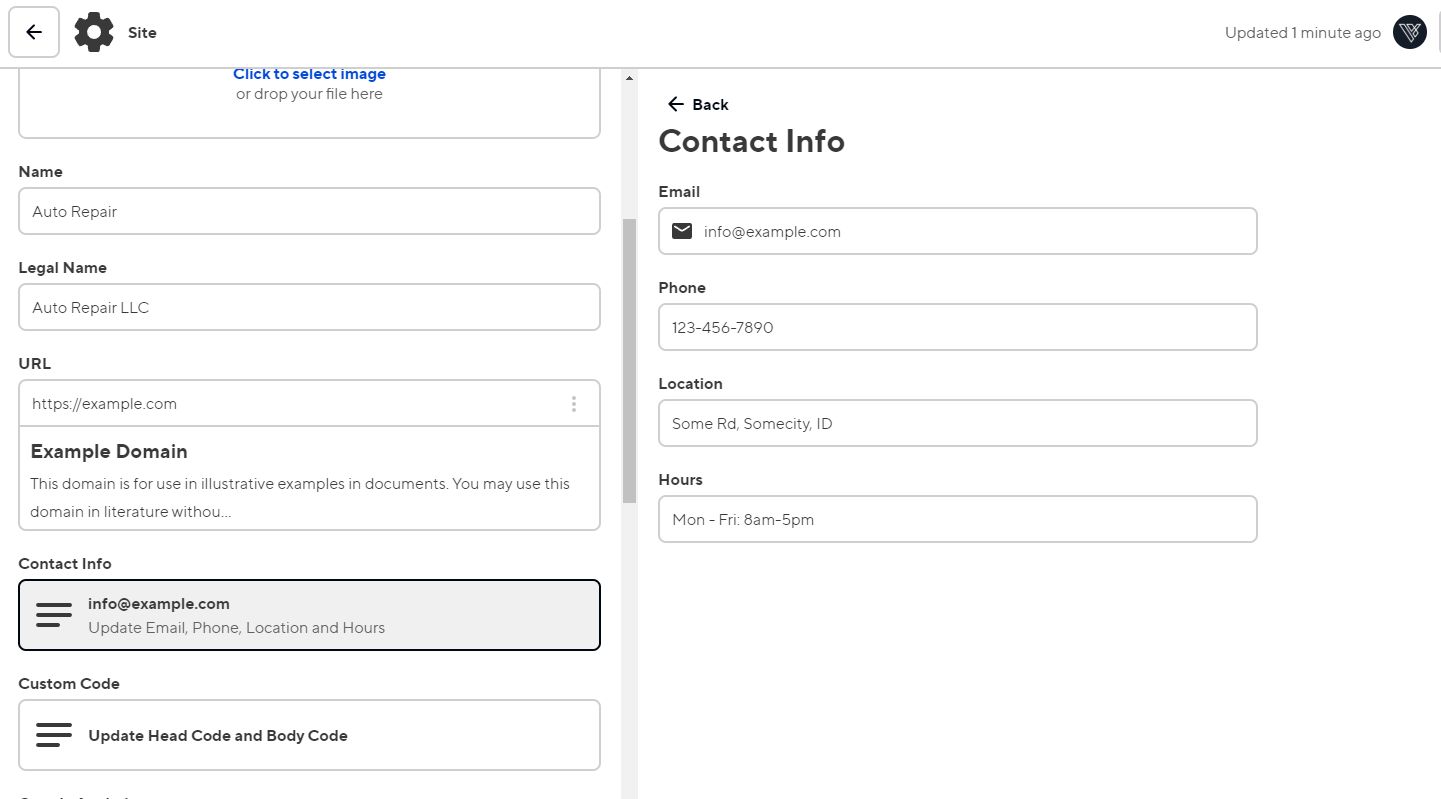Focus the Name field with Auto Repair
Screen dimensions: 1441x799
click(309, 211)
